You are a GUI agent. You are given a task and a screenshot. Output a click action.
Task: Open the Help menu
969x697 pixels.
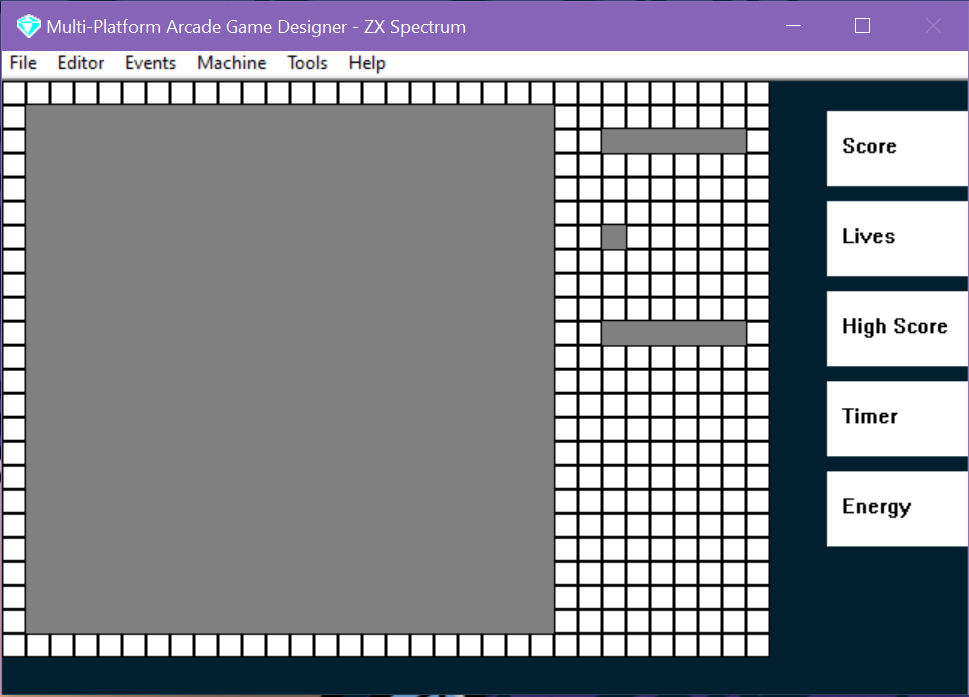(366, 63)
